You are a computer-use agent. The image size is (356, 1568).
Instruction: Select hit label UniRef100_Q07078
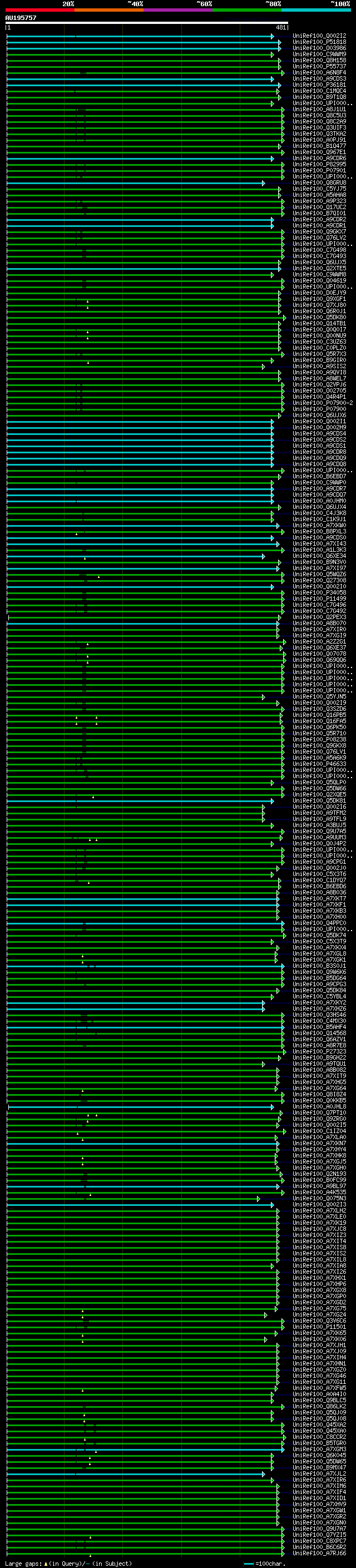click(319, 654)
